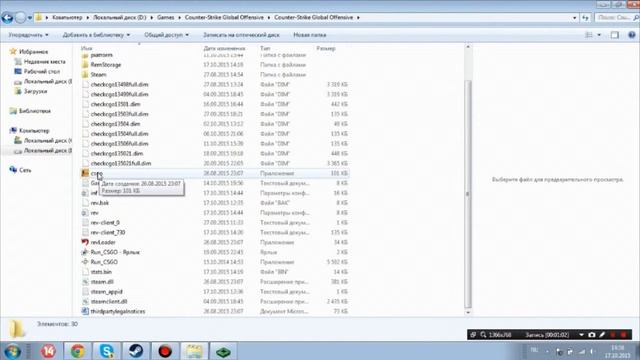Expand the arrow after Компьютер breadcrumb
This screenshot has height=360, width=640.
[x=88, y=18]
